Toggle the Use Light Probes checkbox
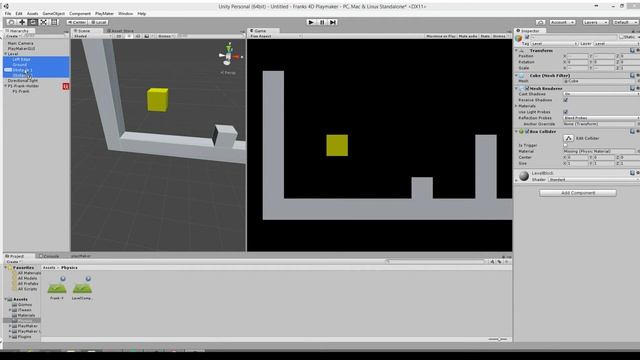 tap(566, 112)
